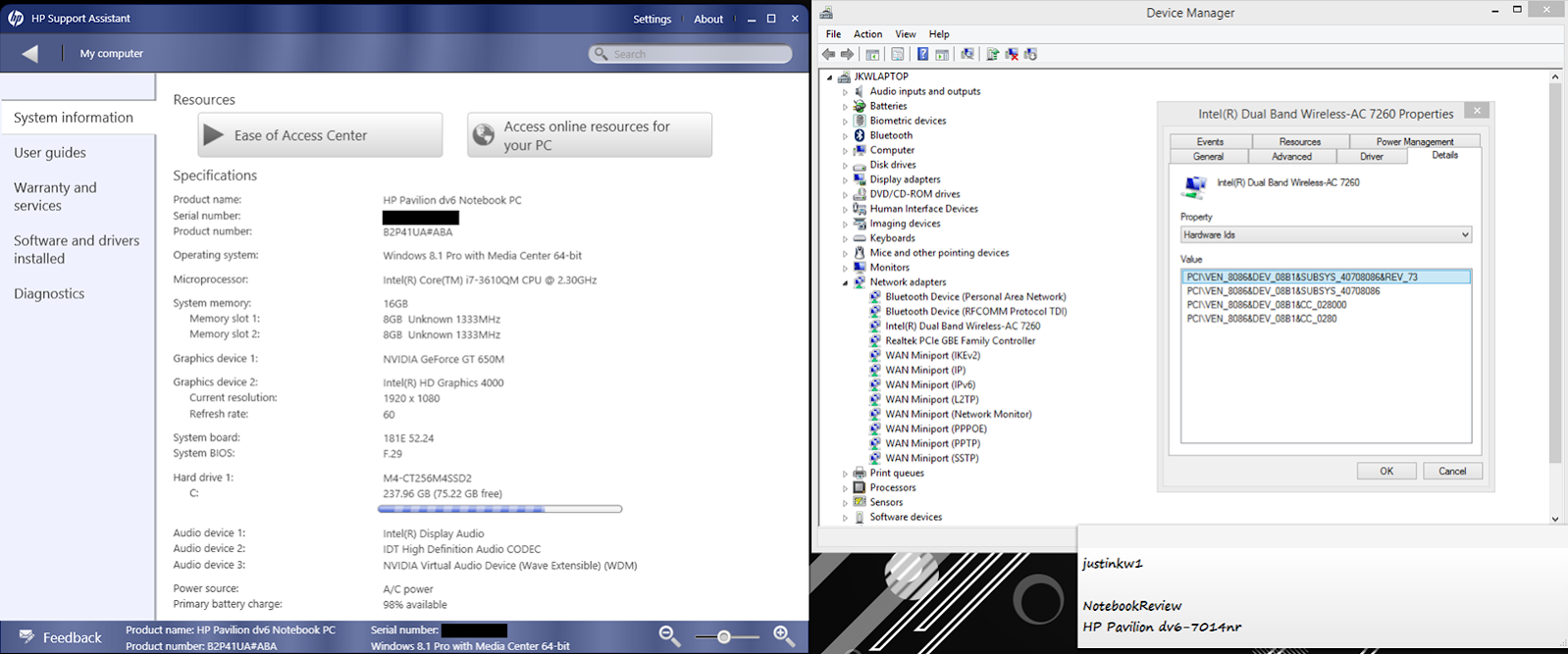This screenshot has height=654, width=1568.
Task: Expand Audio inputs and outputs node
Action: point(845,92)
